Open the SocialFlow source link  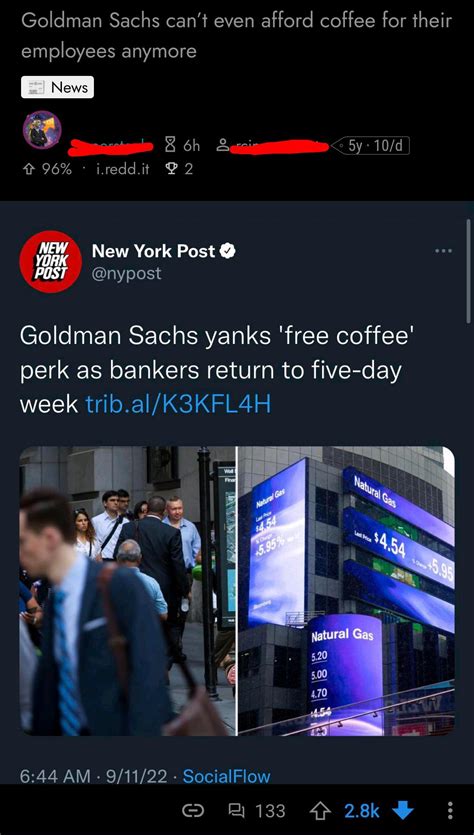tap(226, 776)
